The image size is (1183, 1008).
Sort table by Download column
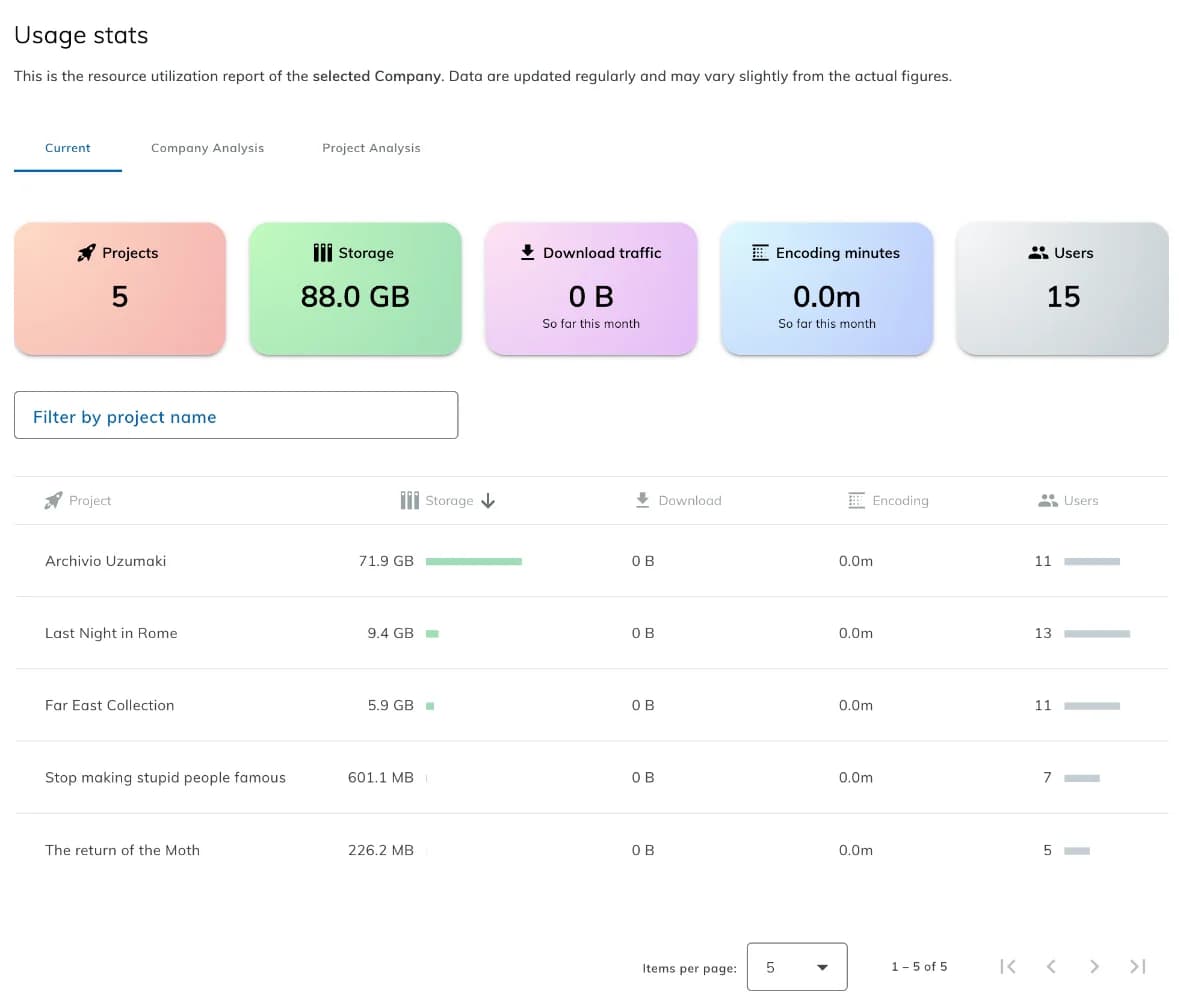click(x=690, y=500)
